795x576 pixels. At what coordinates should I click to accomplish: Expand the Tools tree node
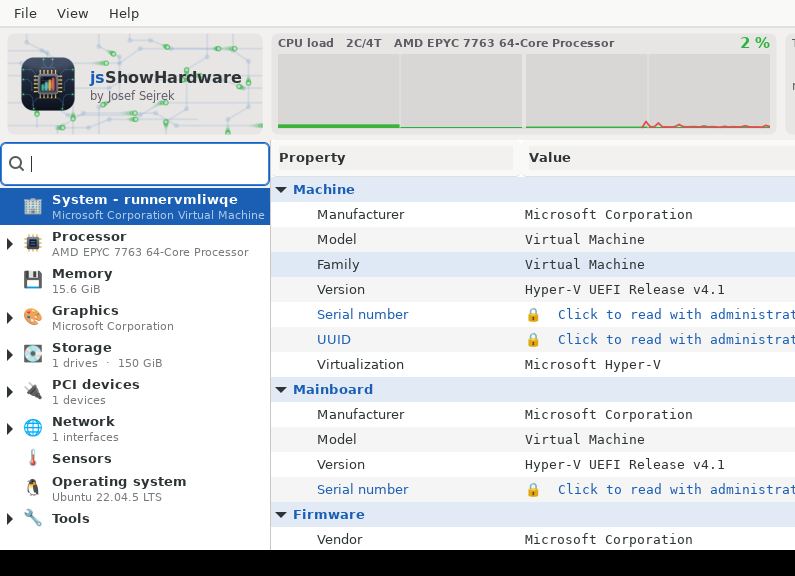click(x=9, y=519)
